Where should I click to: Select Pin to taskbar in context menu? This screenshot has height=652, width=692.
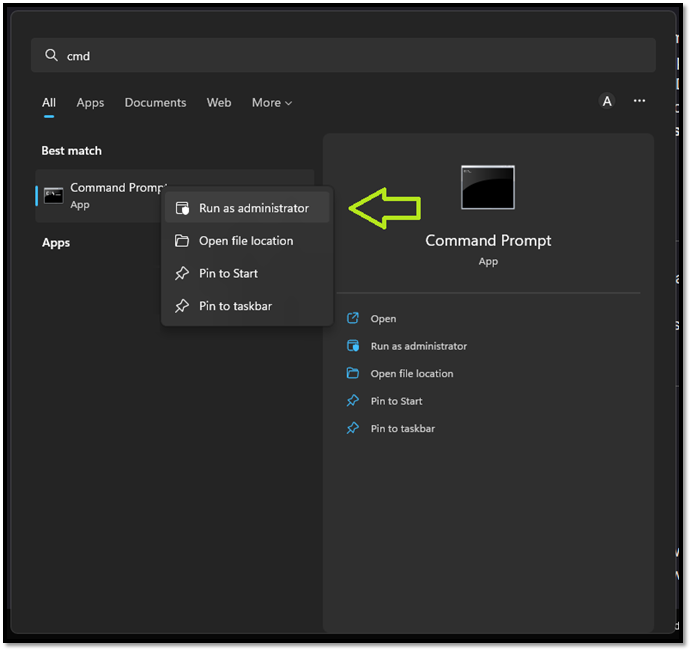pyautogui.click(x=235, y=306)
